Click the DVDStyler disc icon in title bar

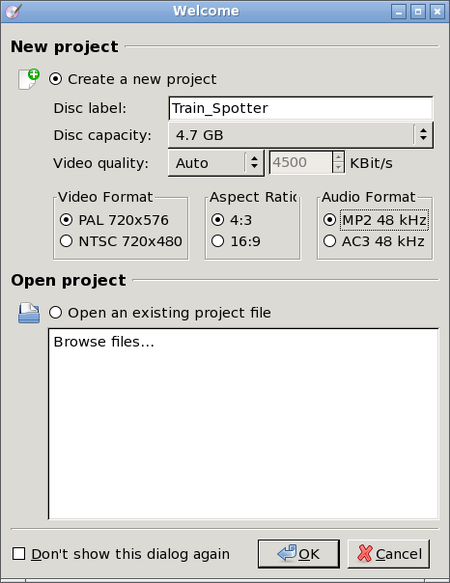click(x=14, y=11)
